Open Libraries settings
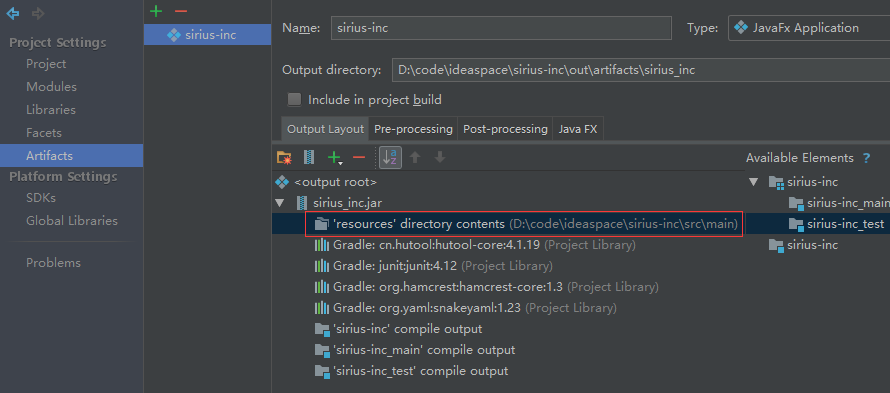This screenshot has height=393, width=890. coord(51,110)
